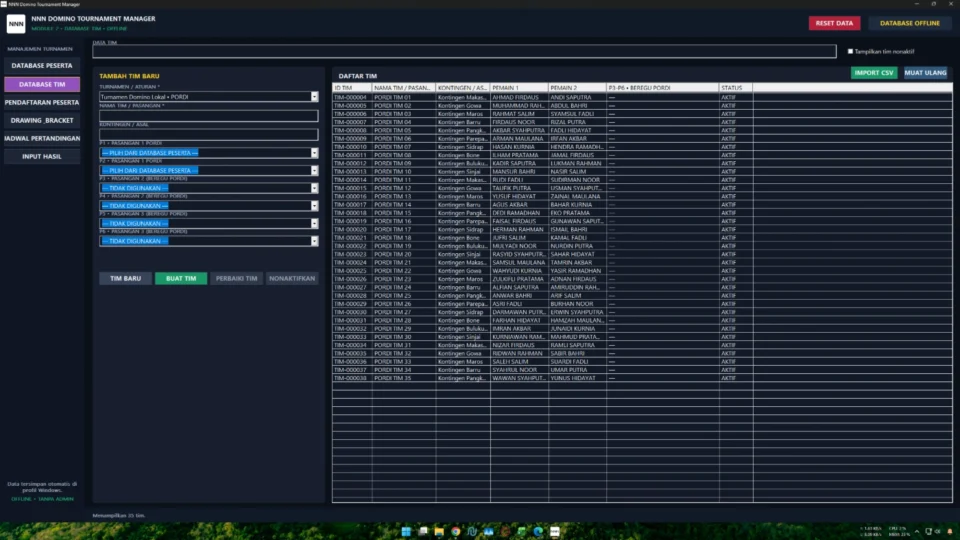Select row TIM-000030 PORDI TIM 27
Image resolution: width=960 pixels, height=540 pixels.
click(x=642, y=312)
